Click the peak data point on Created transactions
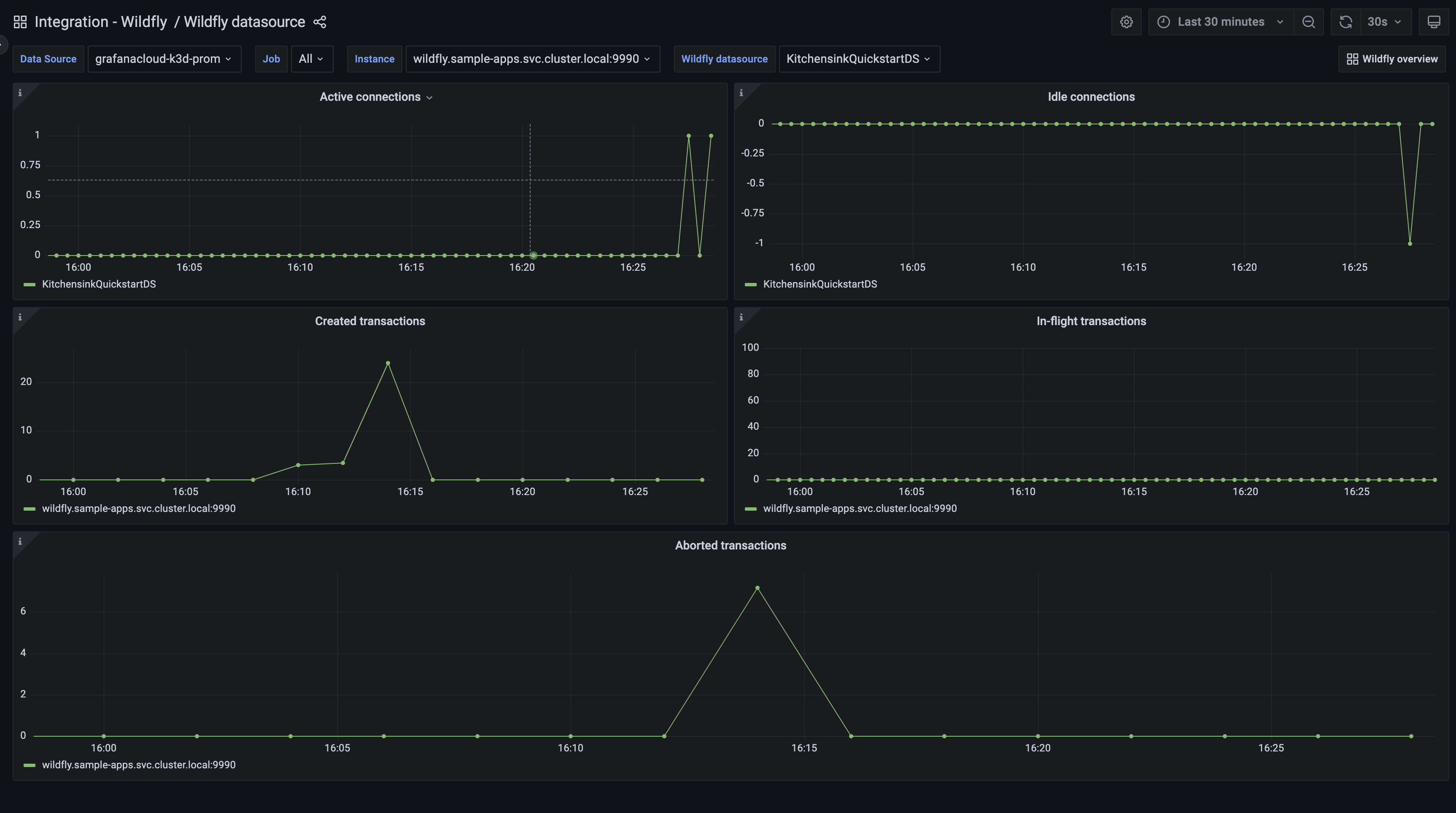 point(388,363)
